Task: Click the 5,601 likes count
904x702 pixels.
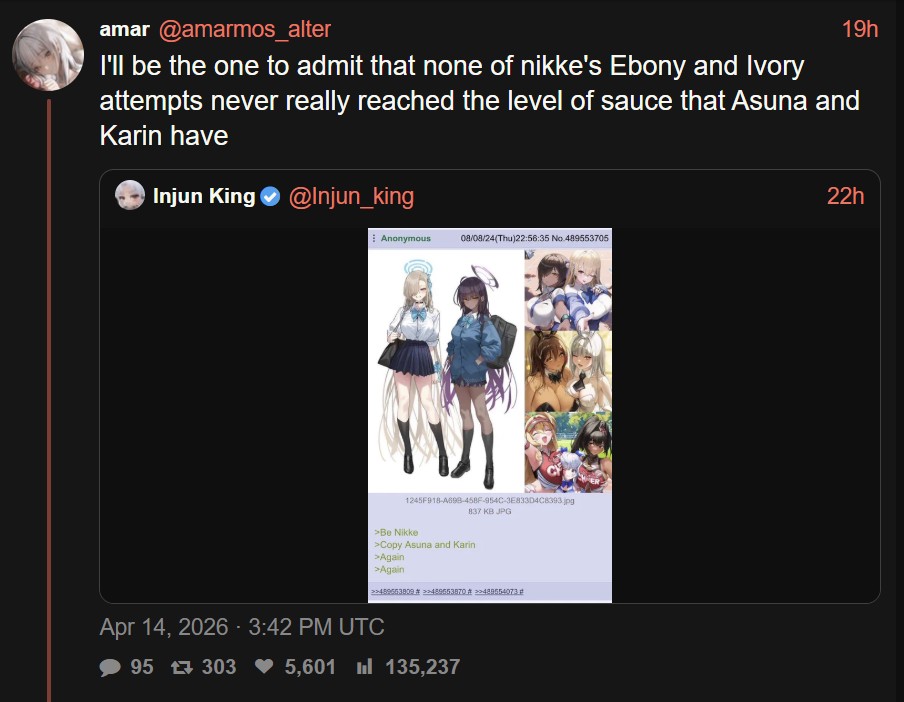Action: pyautogui.click(x=310, y=667)
